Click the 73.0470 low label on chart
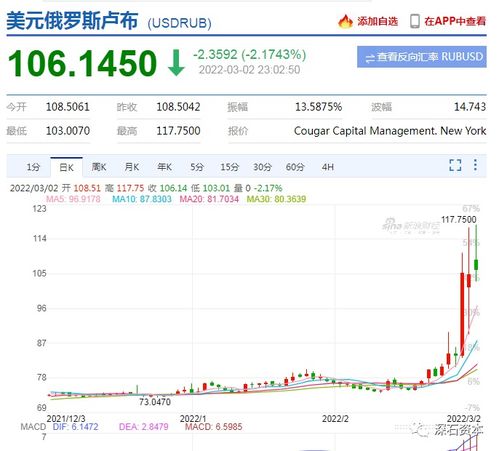Screen dimensions: 499x451 pos(155,402)
